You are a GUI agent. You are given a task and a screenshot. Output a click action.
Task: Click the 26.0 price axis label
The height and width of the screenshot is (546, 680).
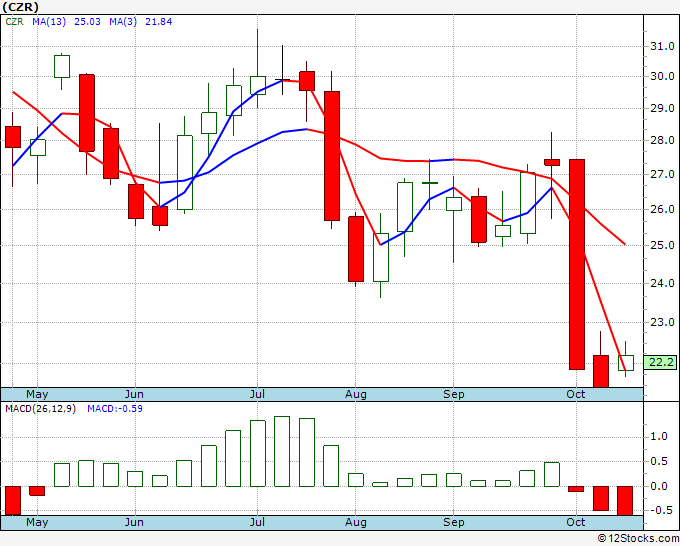(662, 209)
